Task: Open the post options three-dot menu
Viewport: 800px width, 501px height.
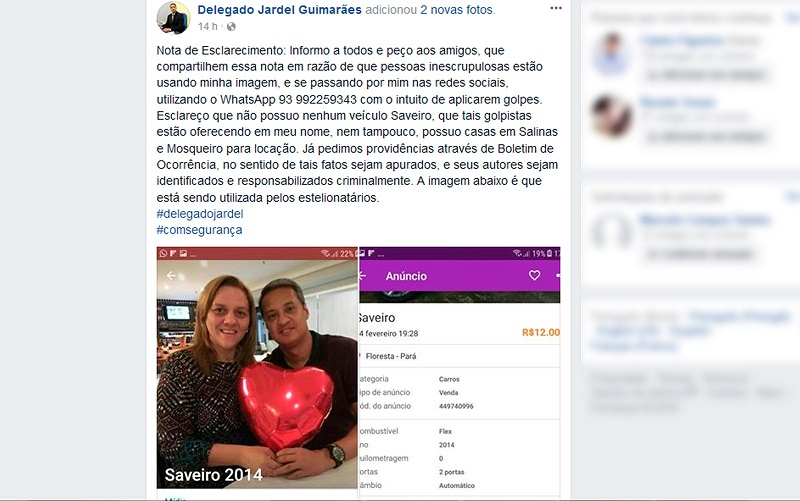Action: point(556,8)
